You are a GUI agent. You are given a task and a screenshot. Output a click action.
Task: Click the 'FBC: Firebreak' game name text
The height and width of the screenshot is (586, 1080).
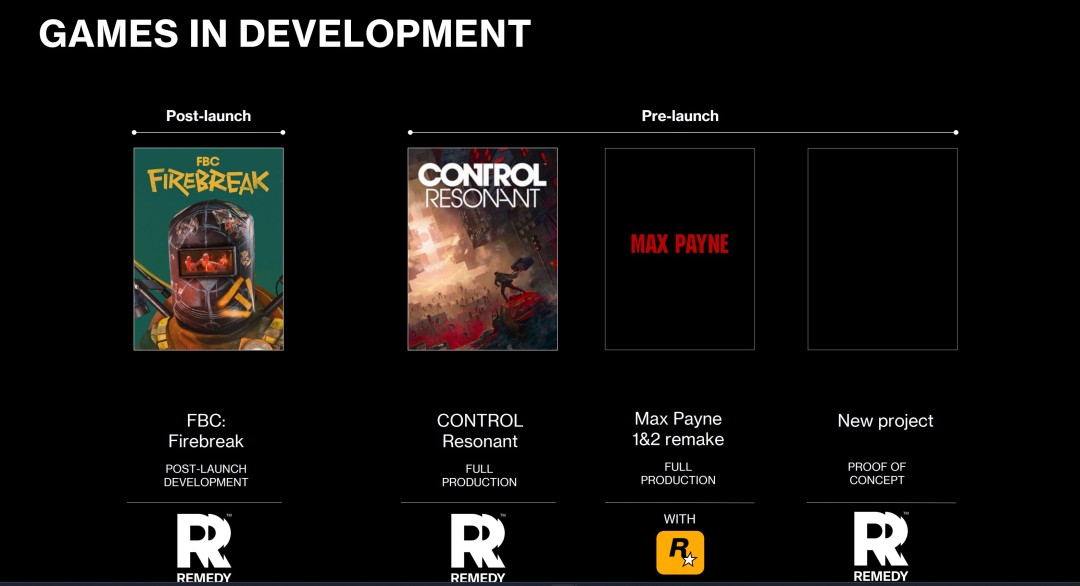tap(206, 431)
